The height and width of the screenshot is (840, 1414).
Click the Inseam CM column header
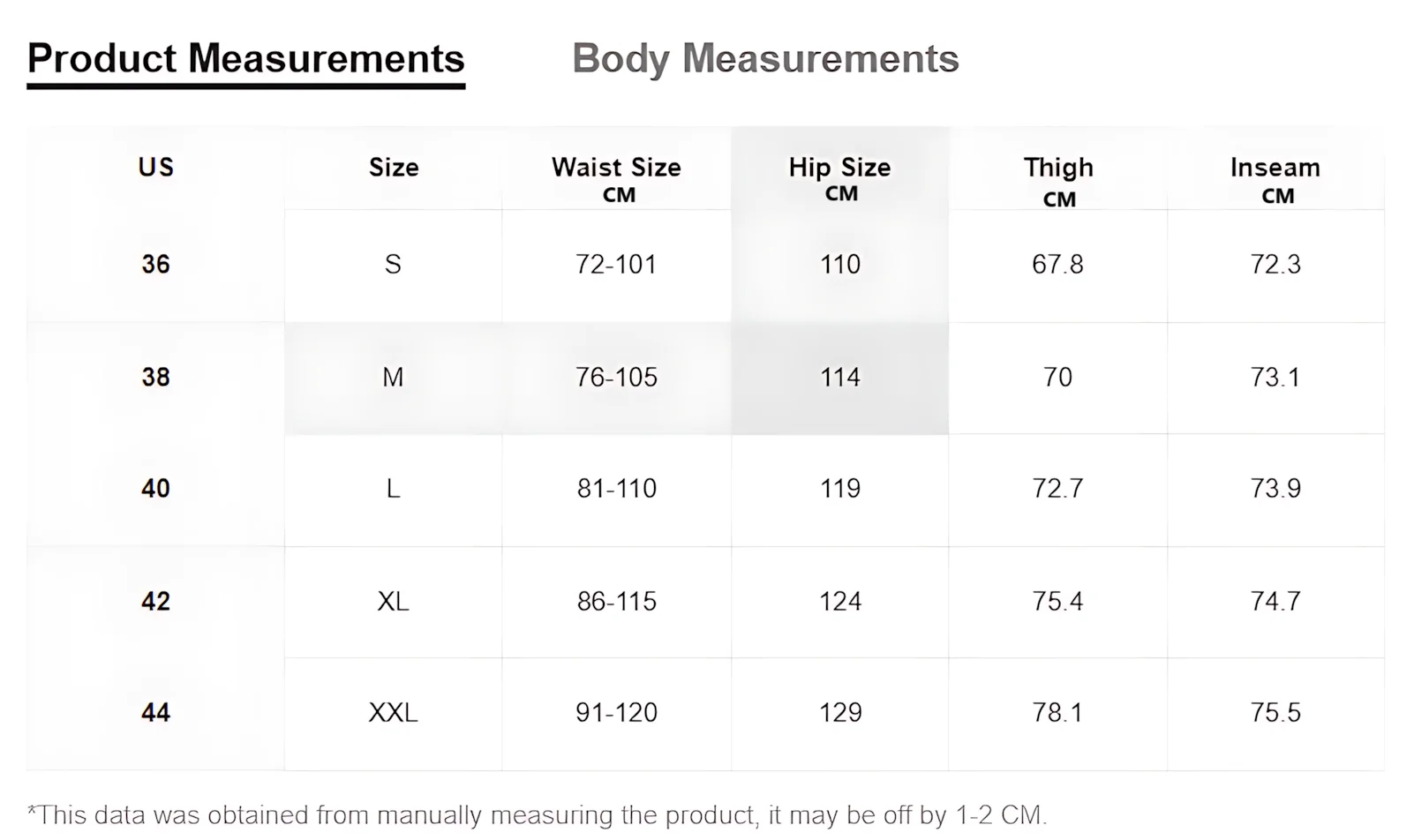[1275, 179]
